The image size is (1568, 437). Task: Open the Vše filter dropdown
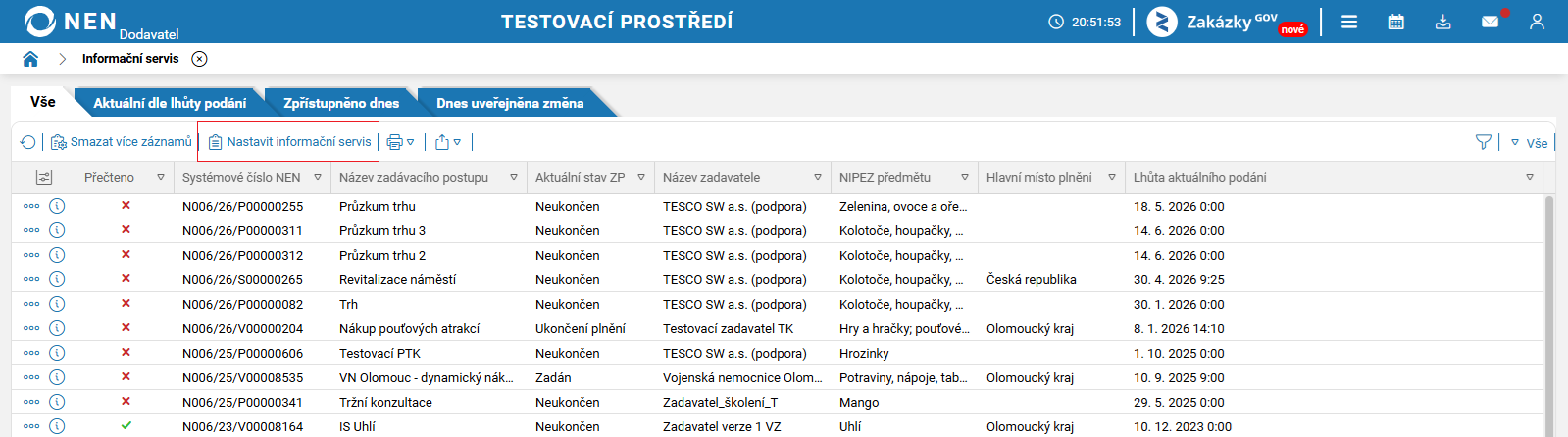1529,143
